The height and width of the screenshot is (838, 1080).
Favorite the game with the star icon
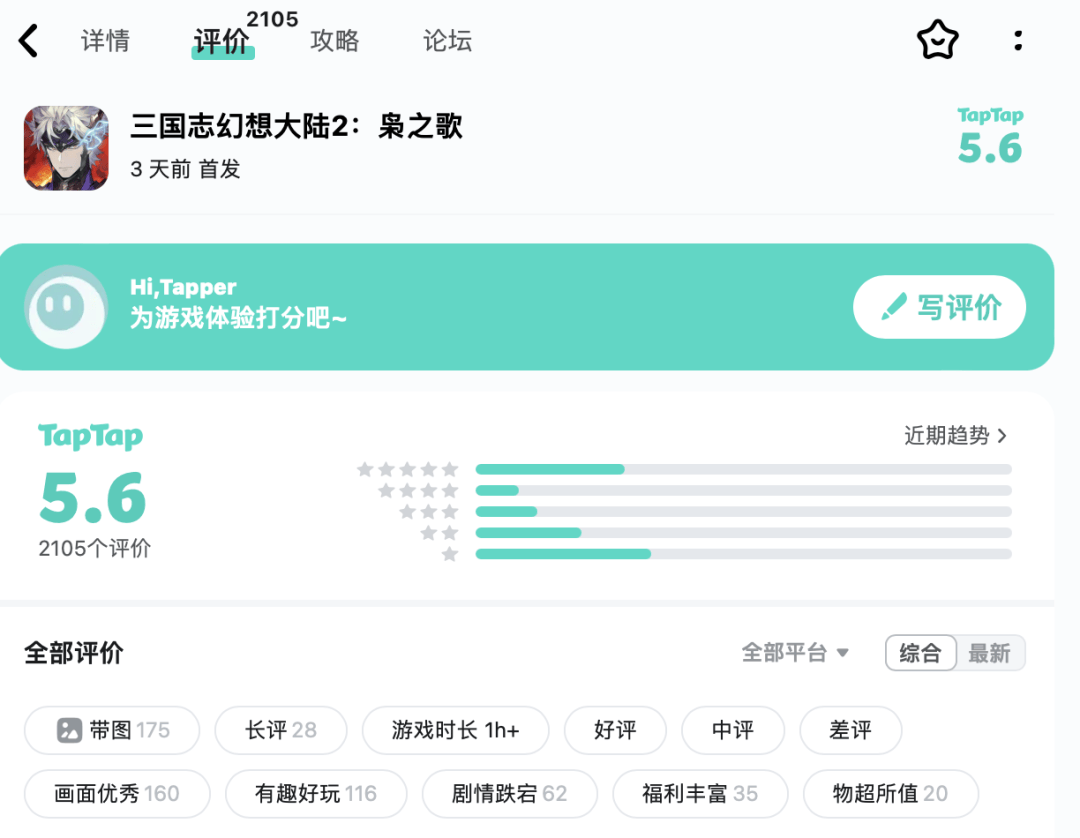click(937, 40)
